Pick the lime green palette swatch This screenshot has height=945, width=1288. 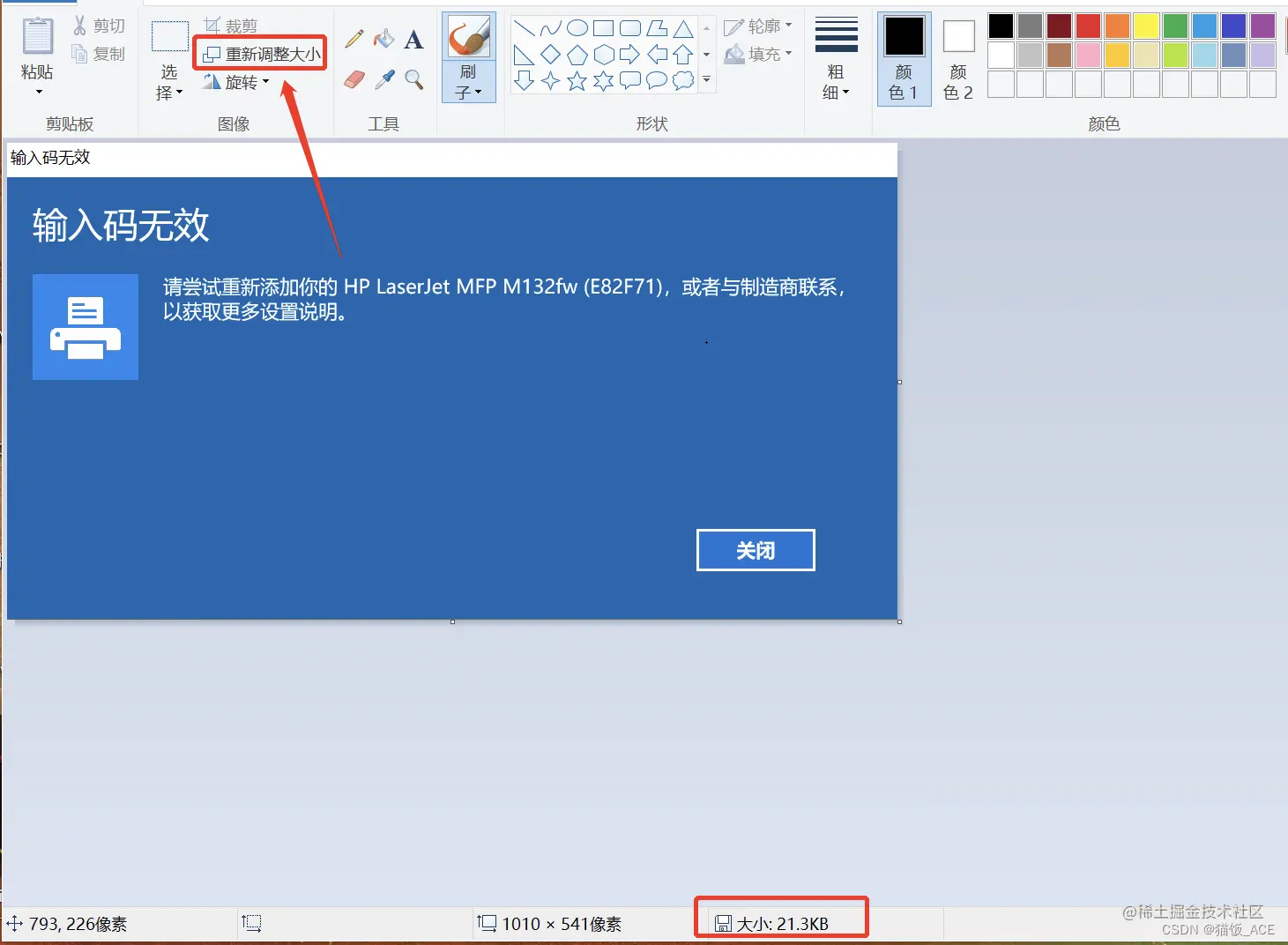click(x=1175, y=56)
